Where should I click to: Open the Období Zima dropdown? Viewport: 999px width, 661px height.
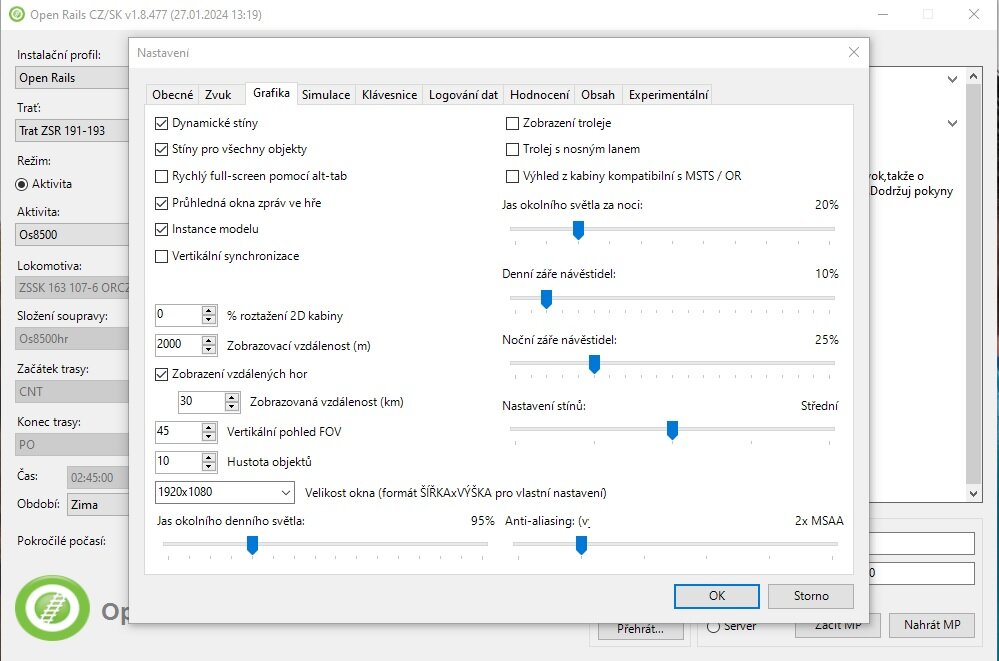tap(98, 504)
